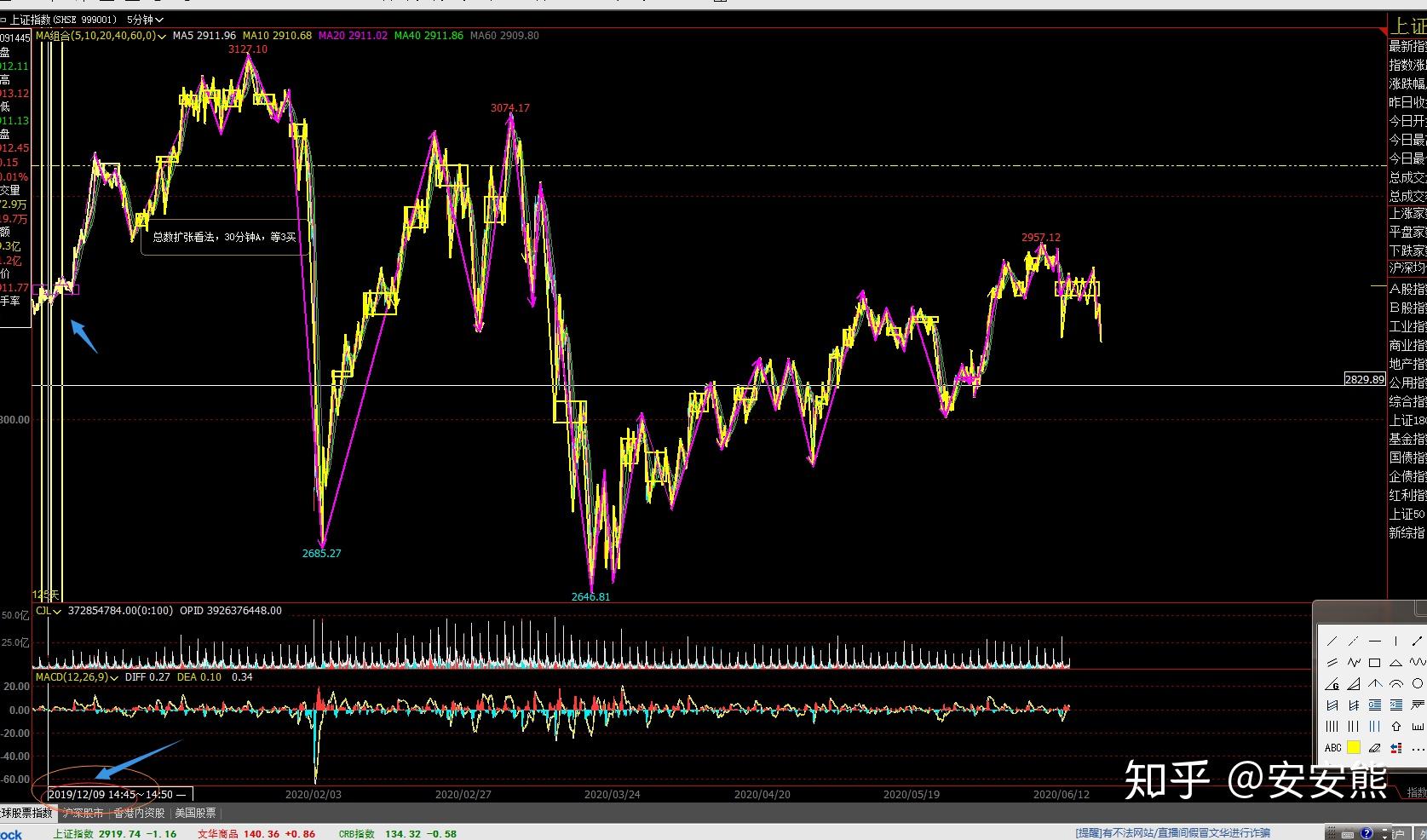Click the 2829.89 price axis label

pyautogui.click(x=1365, y=379)
